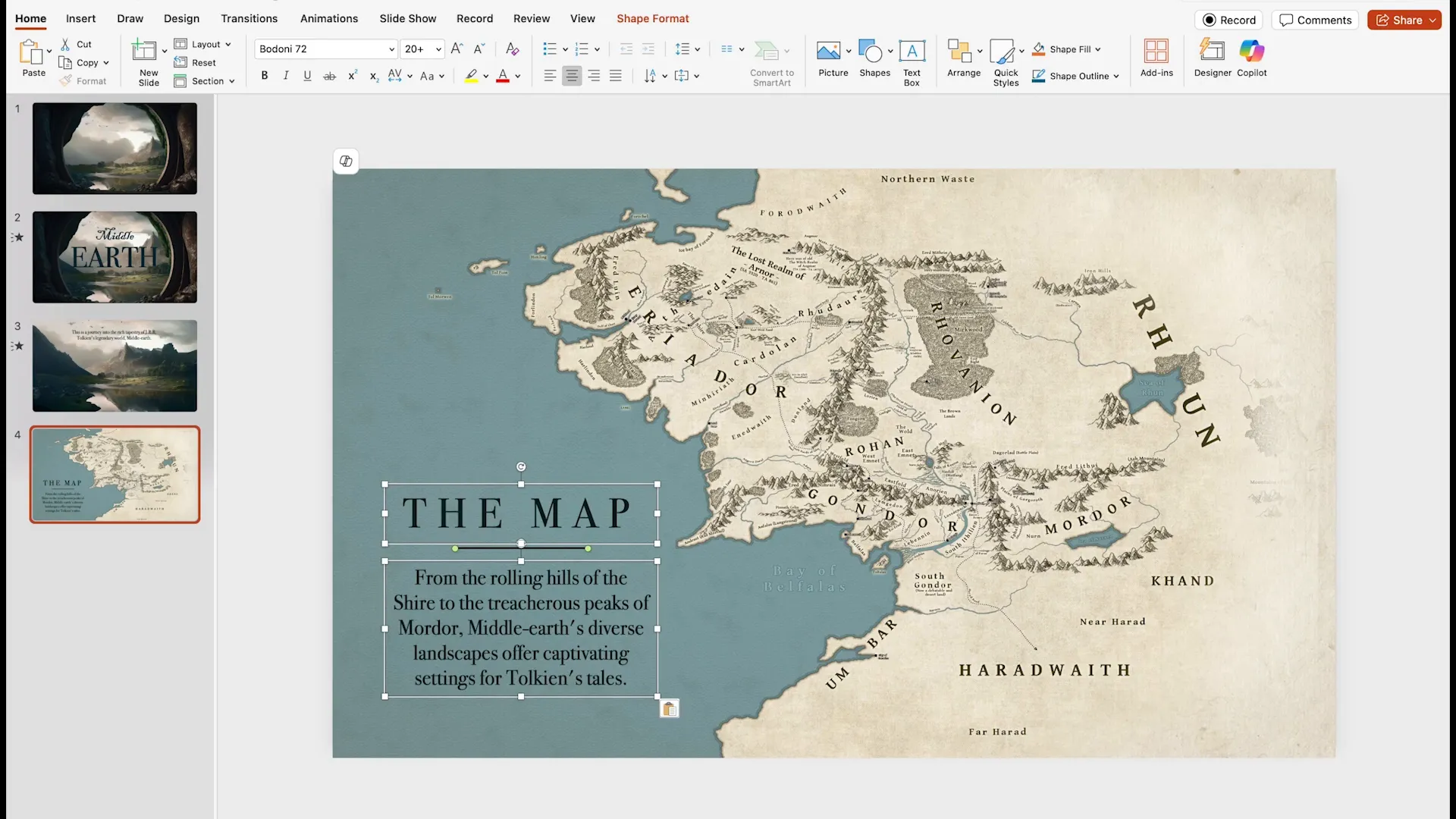Screen dimensions: 1456x819
Task: Reset the slide layout
Action: tap(196, 63)
